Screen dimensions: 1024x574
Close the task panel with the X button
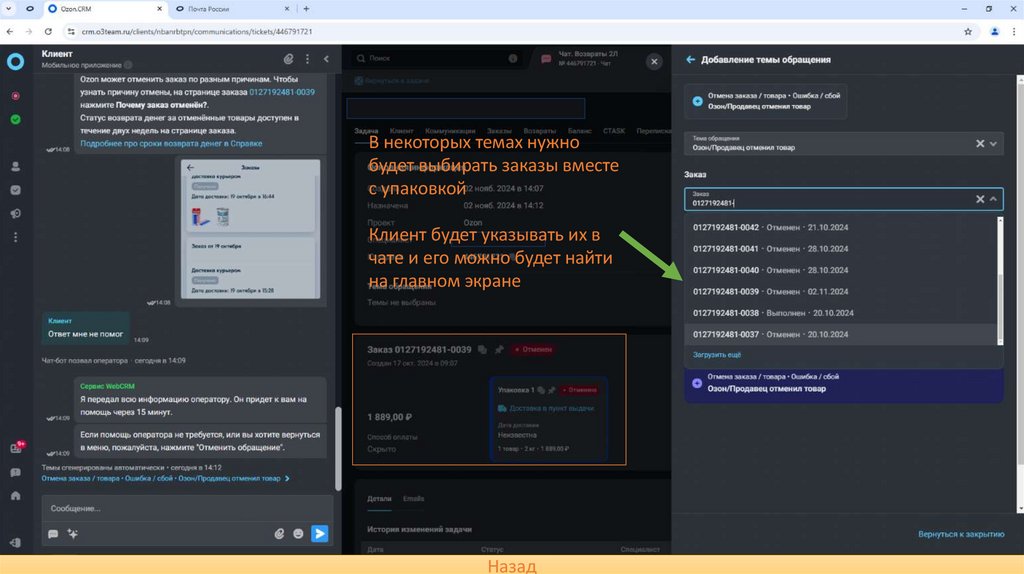pyautogui.click(x=654, y=61)
